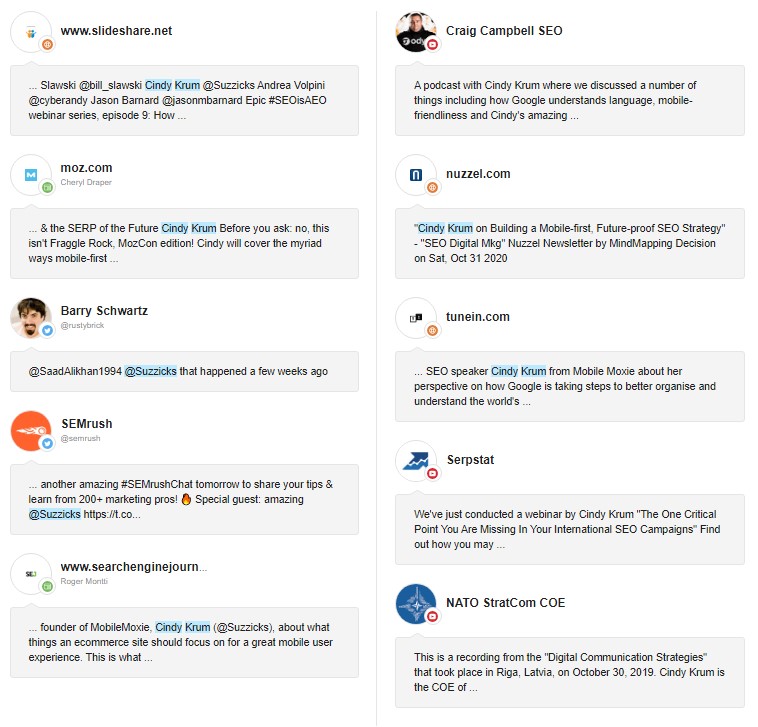Click the @Suzzicks mention in Barry Schwartz tweet
Image resolution: width=758 pixels, height=727 pixels.
[151, 371]
